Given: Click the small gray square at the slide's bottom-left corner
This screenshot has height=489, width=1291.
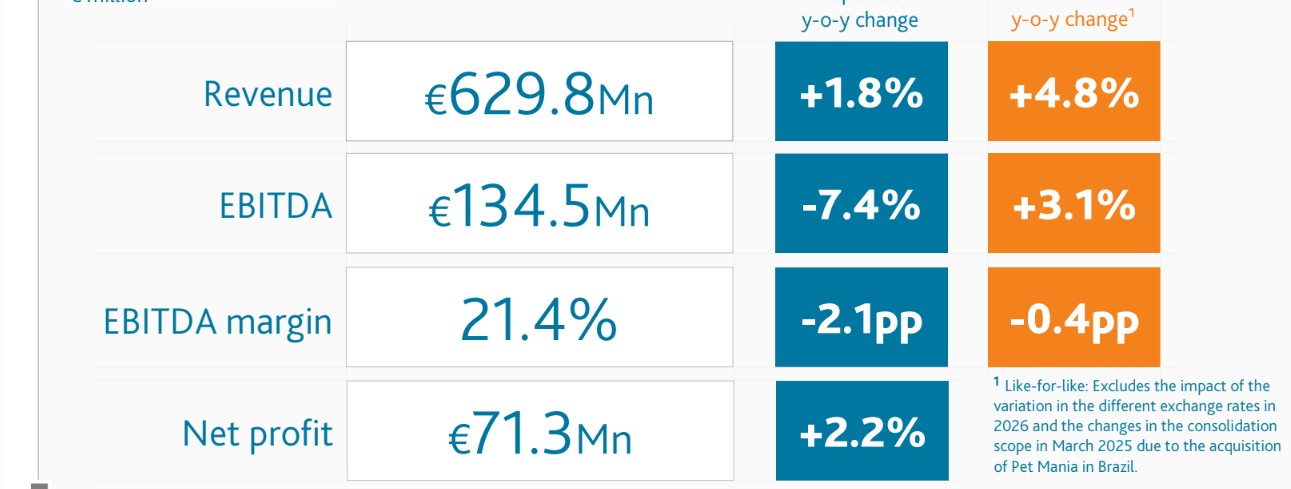Looking at the screenshot, I should click(x=40, y=485).
